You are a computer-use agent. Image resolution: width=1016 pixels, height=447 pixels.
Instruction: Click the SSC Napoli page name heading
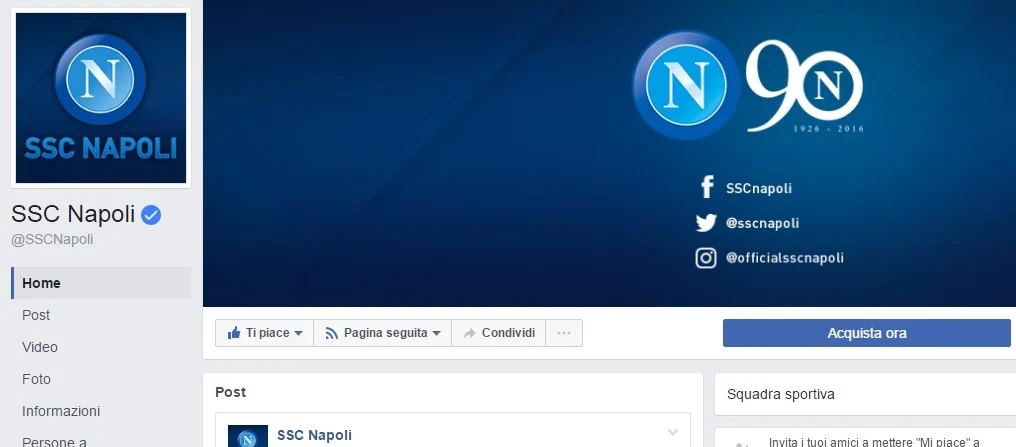[x=73, y=214]
